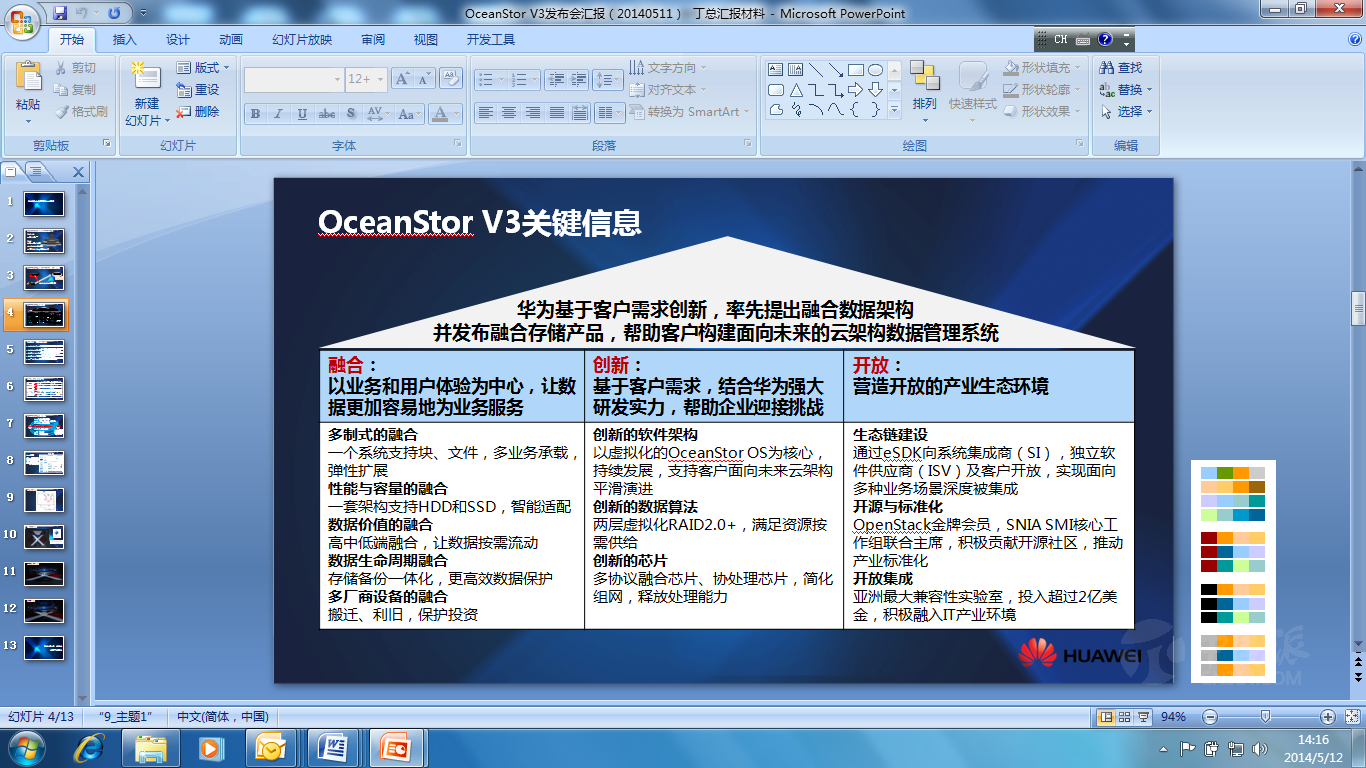
Task: Open Shape Fill (形状填充) dropdown
Action: 1043,68
